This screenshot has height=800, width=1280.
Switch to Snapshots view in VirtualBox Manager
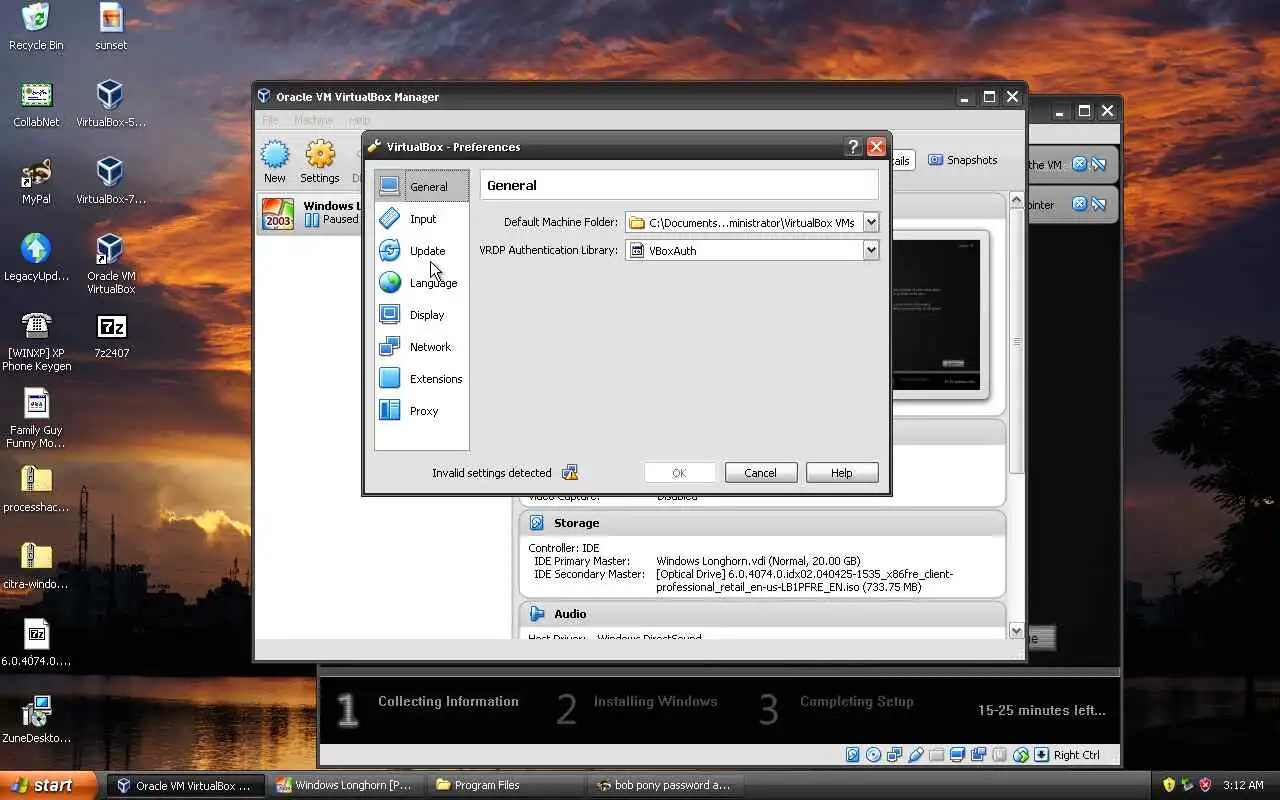pos(962,160)
